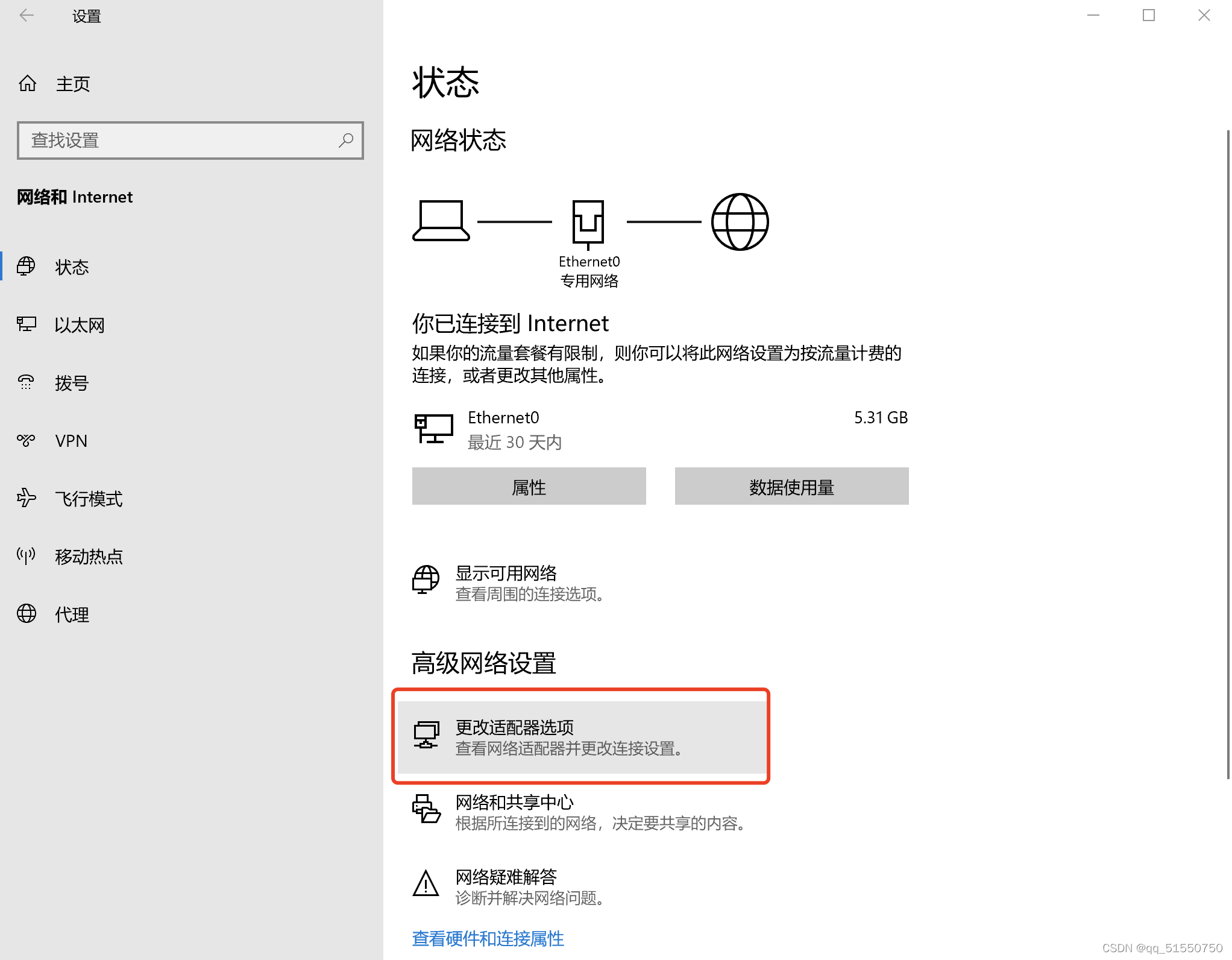Click the vertical scrollbar on the right

coord(1227,453)
